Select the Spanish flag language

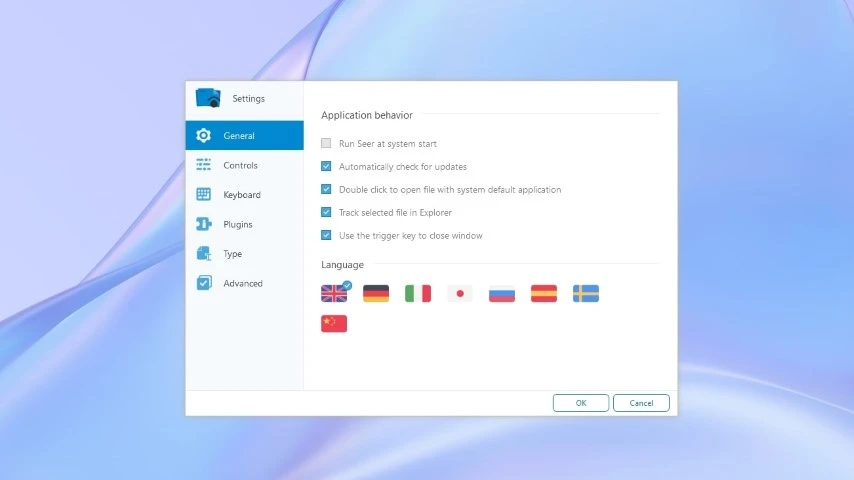click(x=544, y=294)
